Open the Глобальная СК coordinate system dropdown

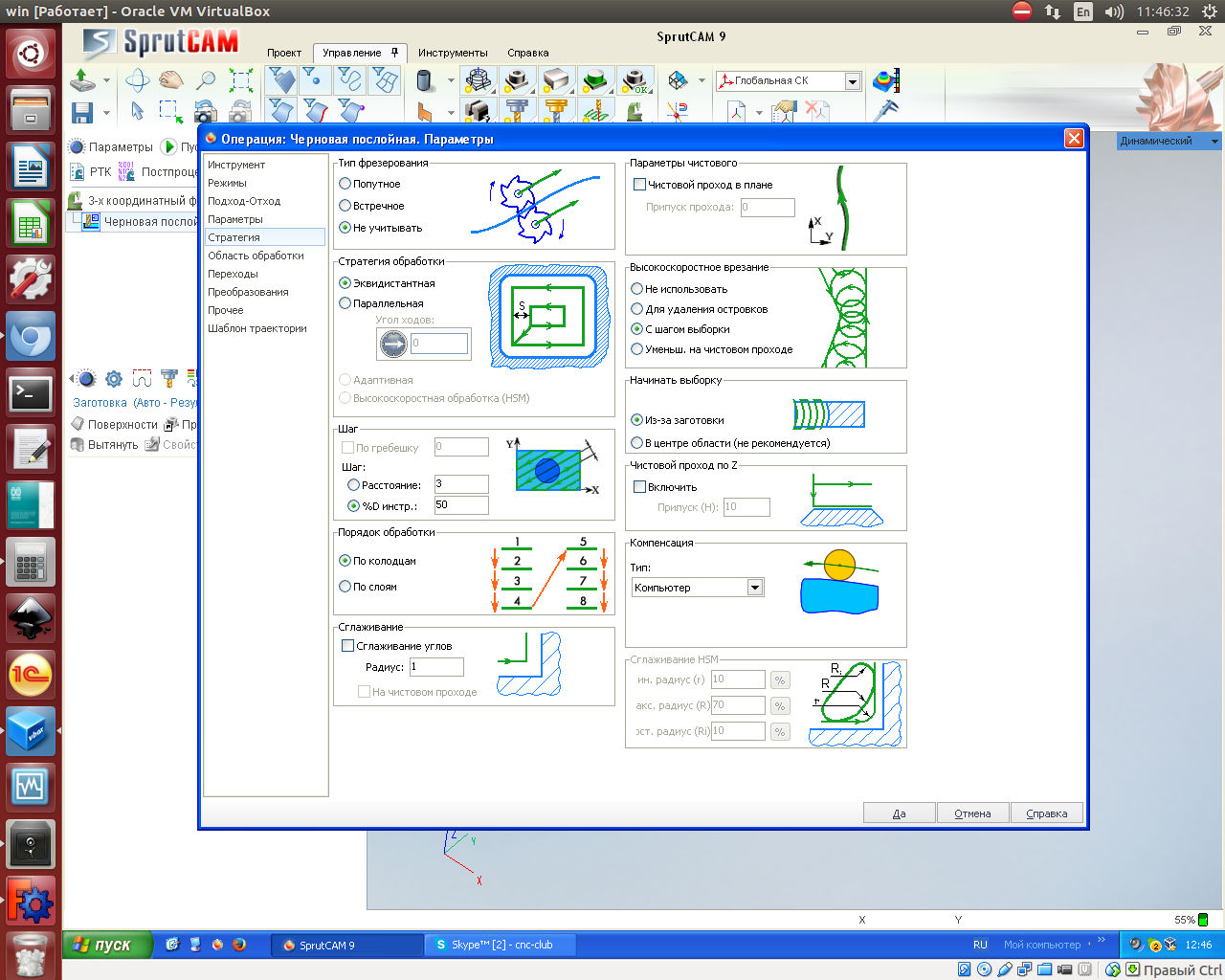coord(853,81)
